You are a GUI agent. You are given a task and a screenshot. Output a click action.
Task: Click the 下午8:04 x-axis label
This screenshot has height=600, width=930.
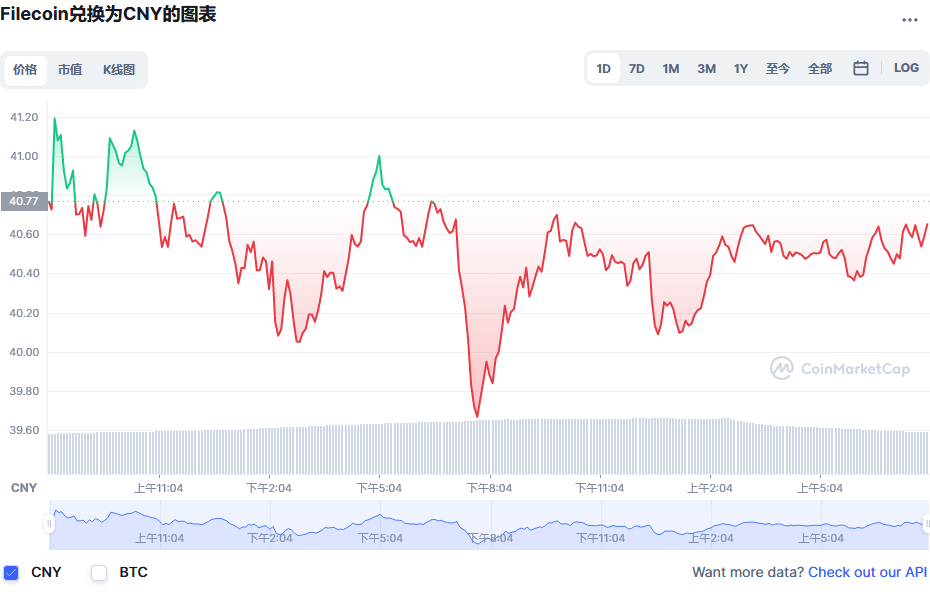coord(489,488)
